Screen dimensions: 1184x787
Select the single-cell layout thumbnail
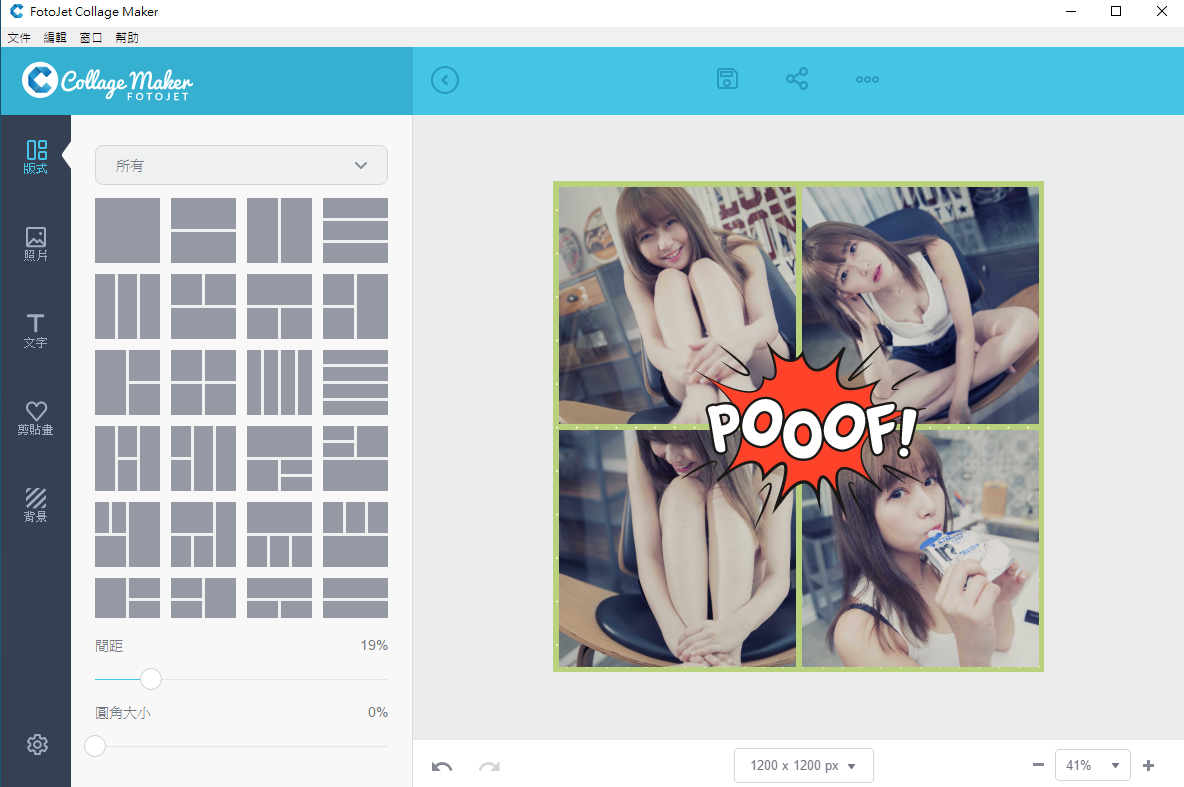[x=127, y=230]
